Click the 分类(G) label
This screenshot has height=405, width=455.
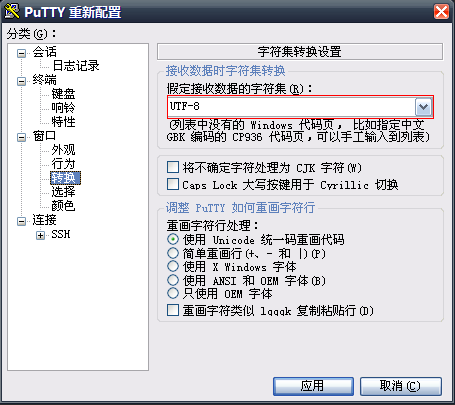(x=31, y=33)
